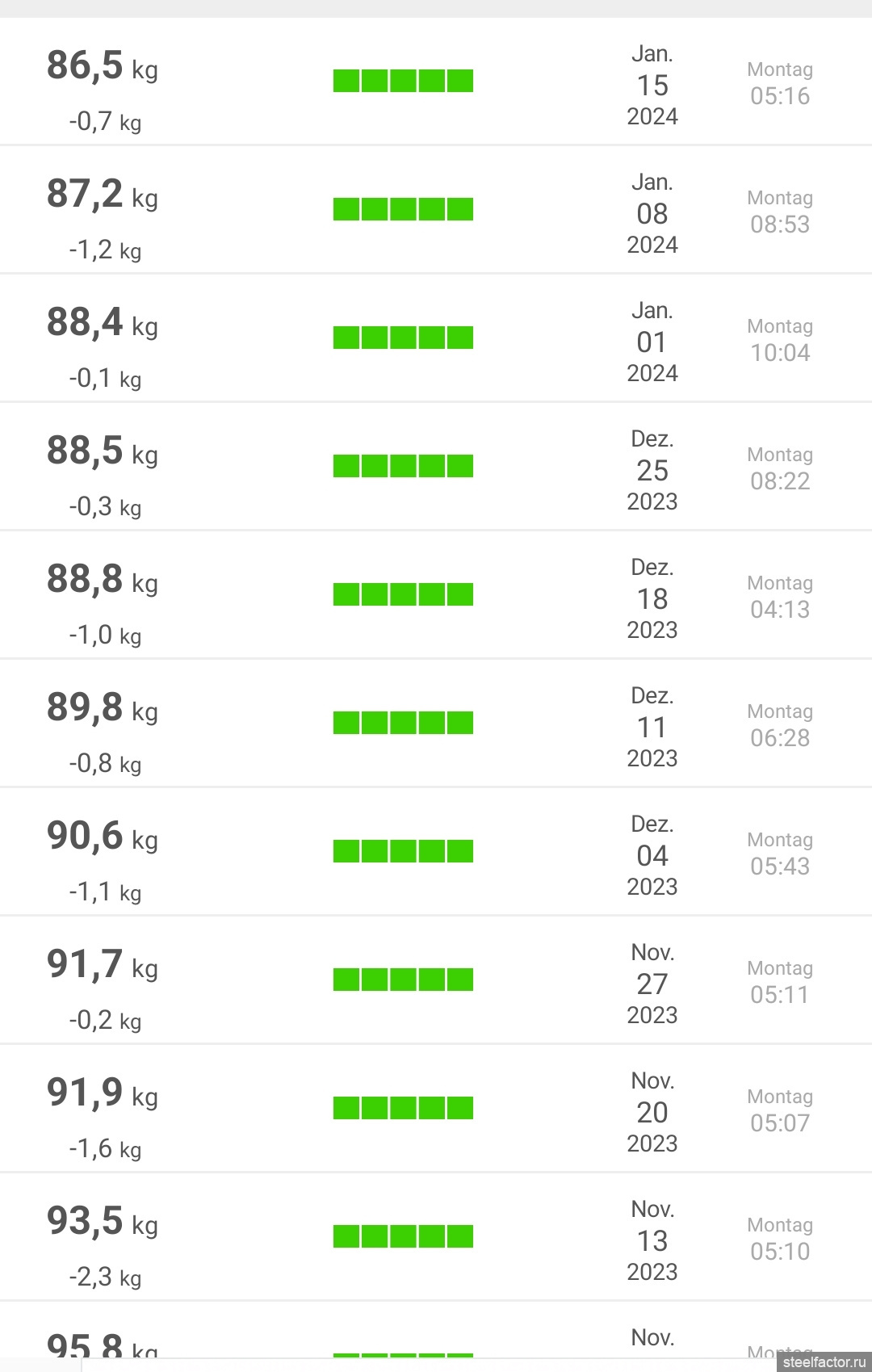Click green bar for Nov. 20 entry
The width and height of the screenshot is (872, 1372).
[403, 1108]
